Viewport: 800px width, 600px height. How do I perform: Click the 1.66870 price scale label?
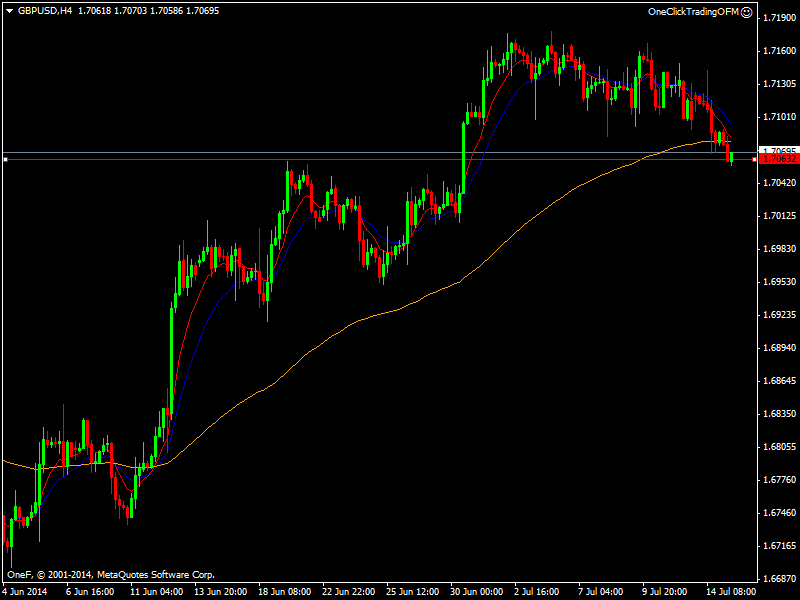(779, 579)
